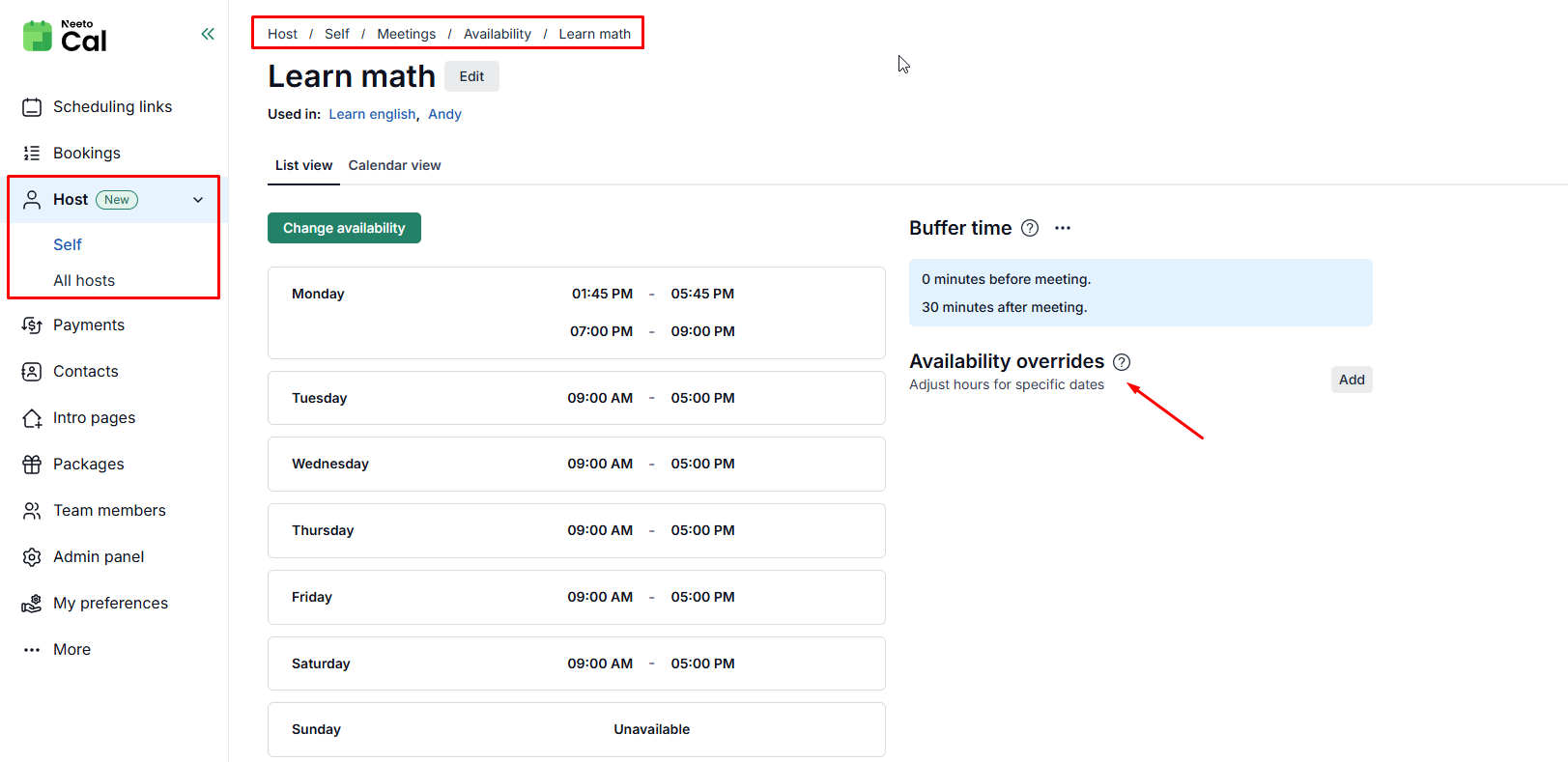
Task: Open Payments icon in sidebar
Action: point(32,325)
